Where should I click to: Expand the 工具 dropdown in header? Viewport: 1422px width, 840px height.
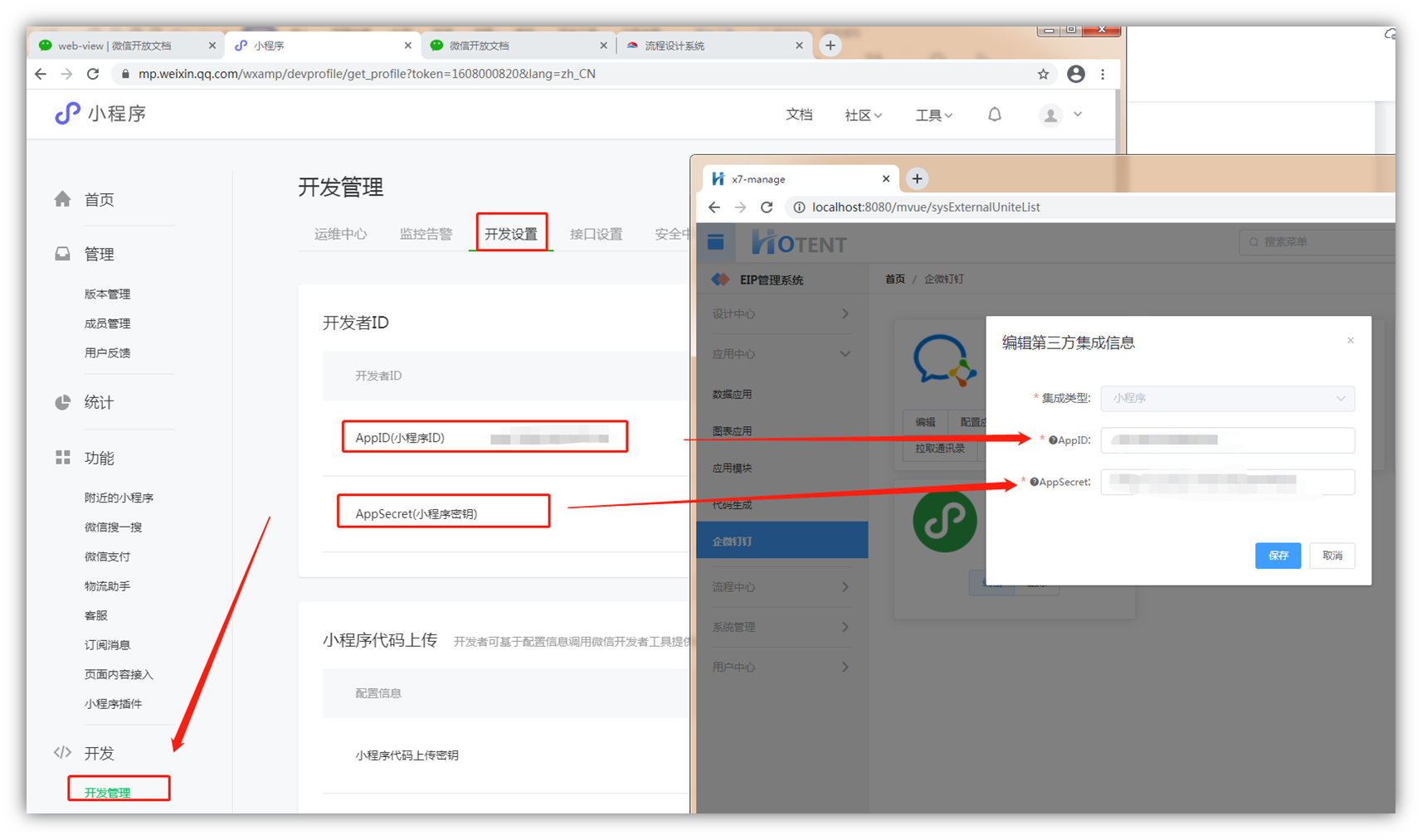[933, 115]
